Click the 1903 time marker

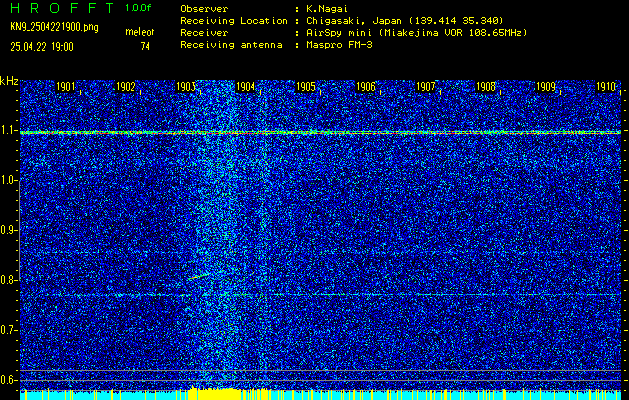186,87
